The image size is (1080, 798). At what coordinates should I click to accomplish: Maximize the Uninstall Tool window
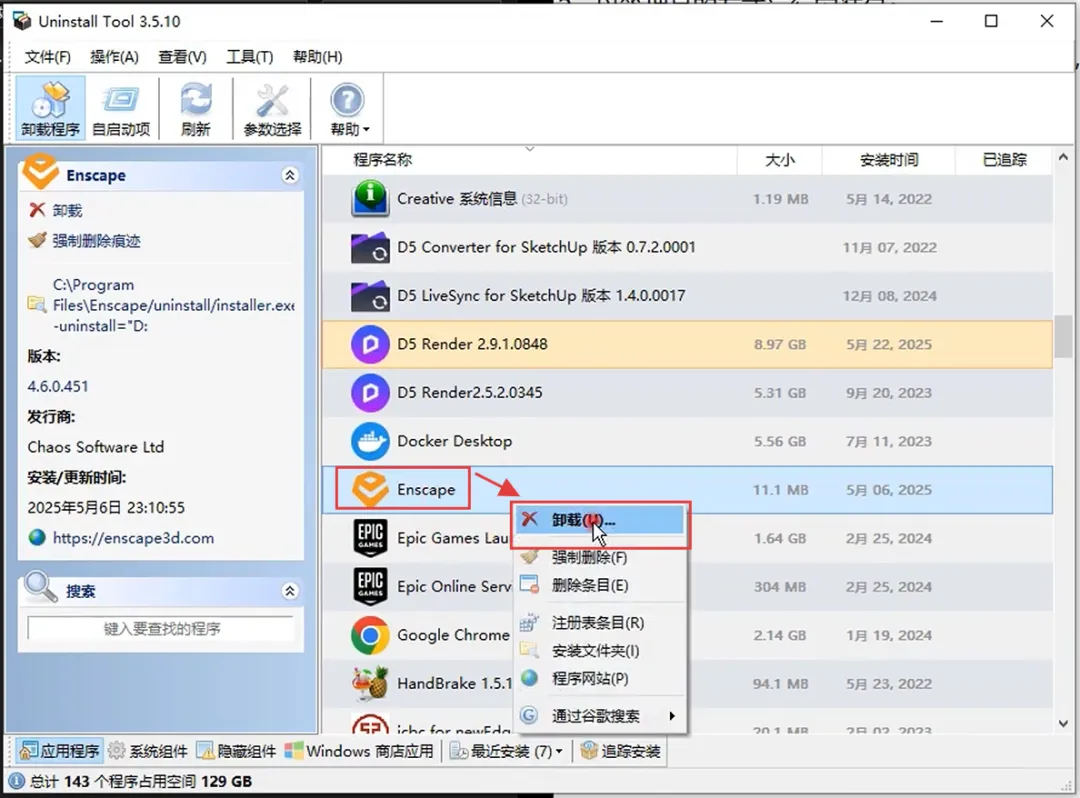991,21
